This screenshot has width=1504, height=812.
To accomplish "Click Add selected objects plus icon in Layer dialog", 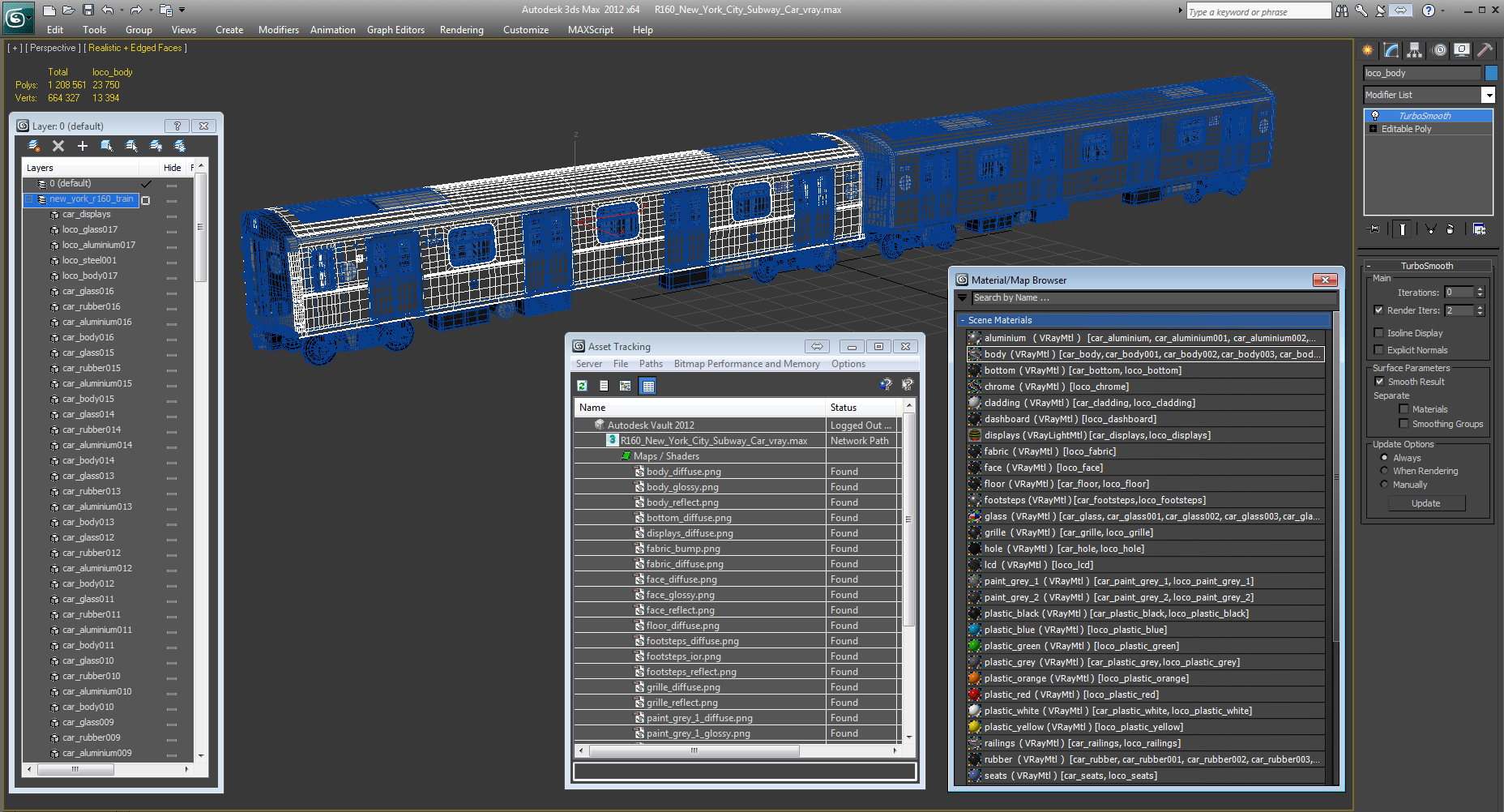I will (82, 146).
